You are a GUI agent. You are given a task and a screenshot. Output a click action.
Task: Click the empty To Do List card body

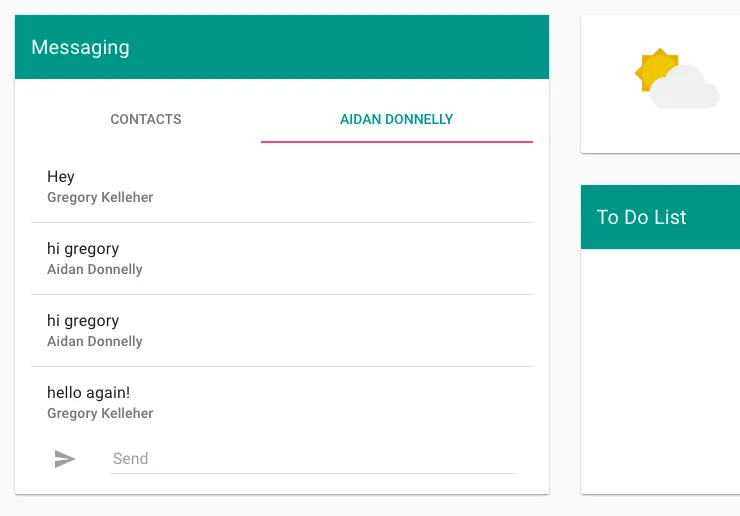(660, 370)
